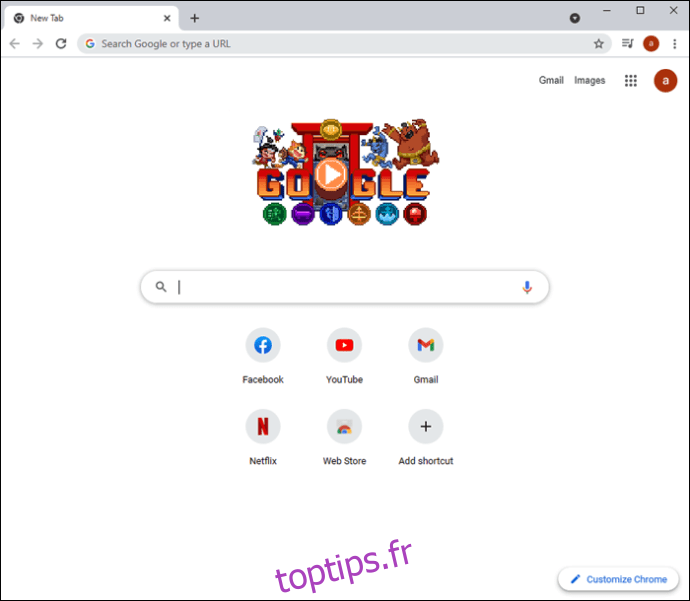690x601 pixels.
Task: Open the Gmail shortcut tile
Action: coord(426,356)
